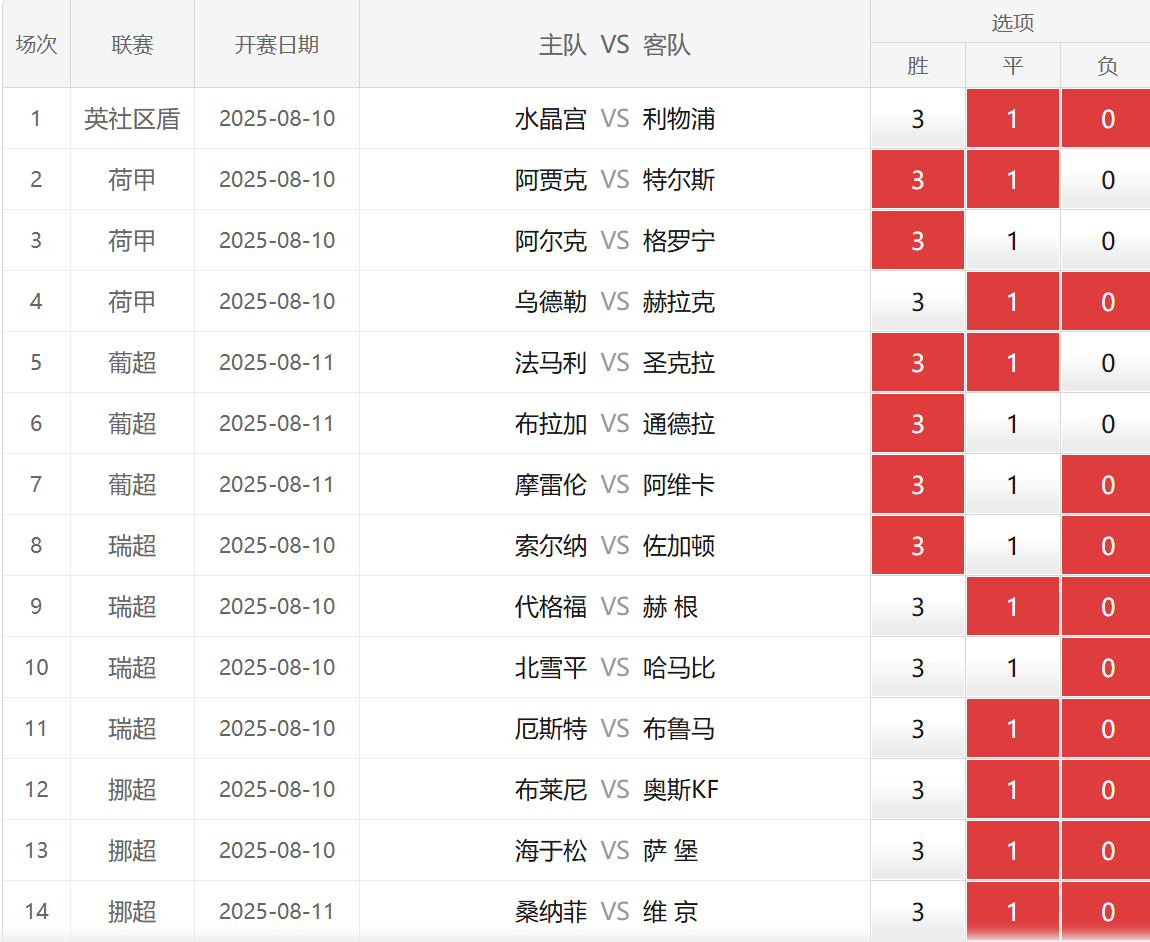The height and width of the screenshot is (942, 1150).
Task: Click the match text 摩雷伦 VS 阿维卡
Action: (615, 484)
